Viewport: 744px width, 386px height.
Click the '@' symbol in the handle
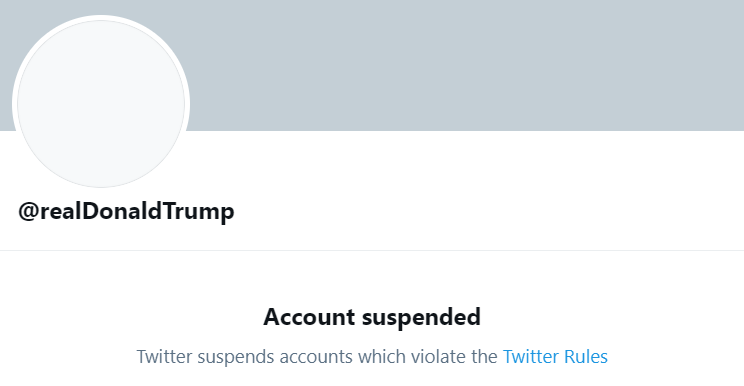pos(28,211)
